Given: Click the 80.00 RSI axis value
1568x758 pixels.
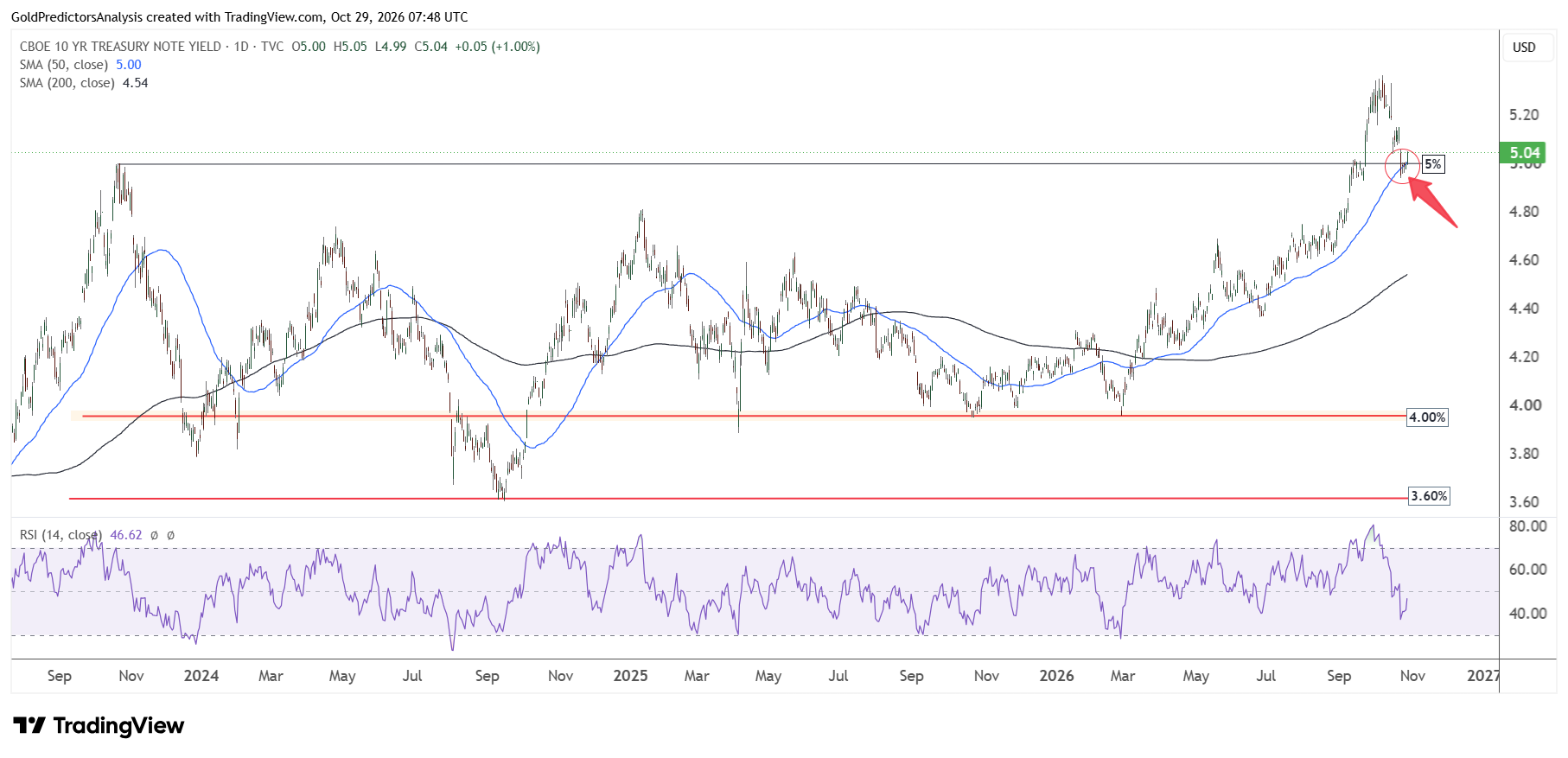Looking at the screenshot, I should (1527, 526).
